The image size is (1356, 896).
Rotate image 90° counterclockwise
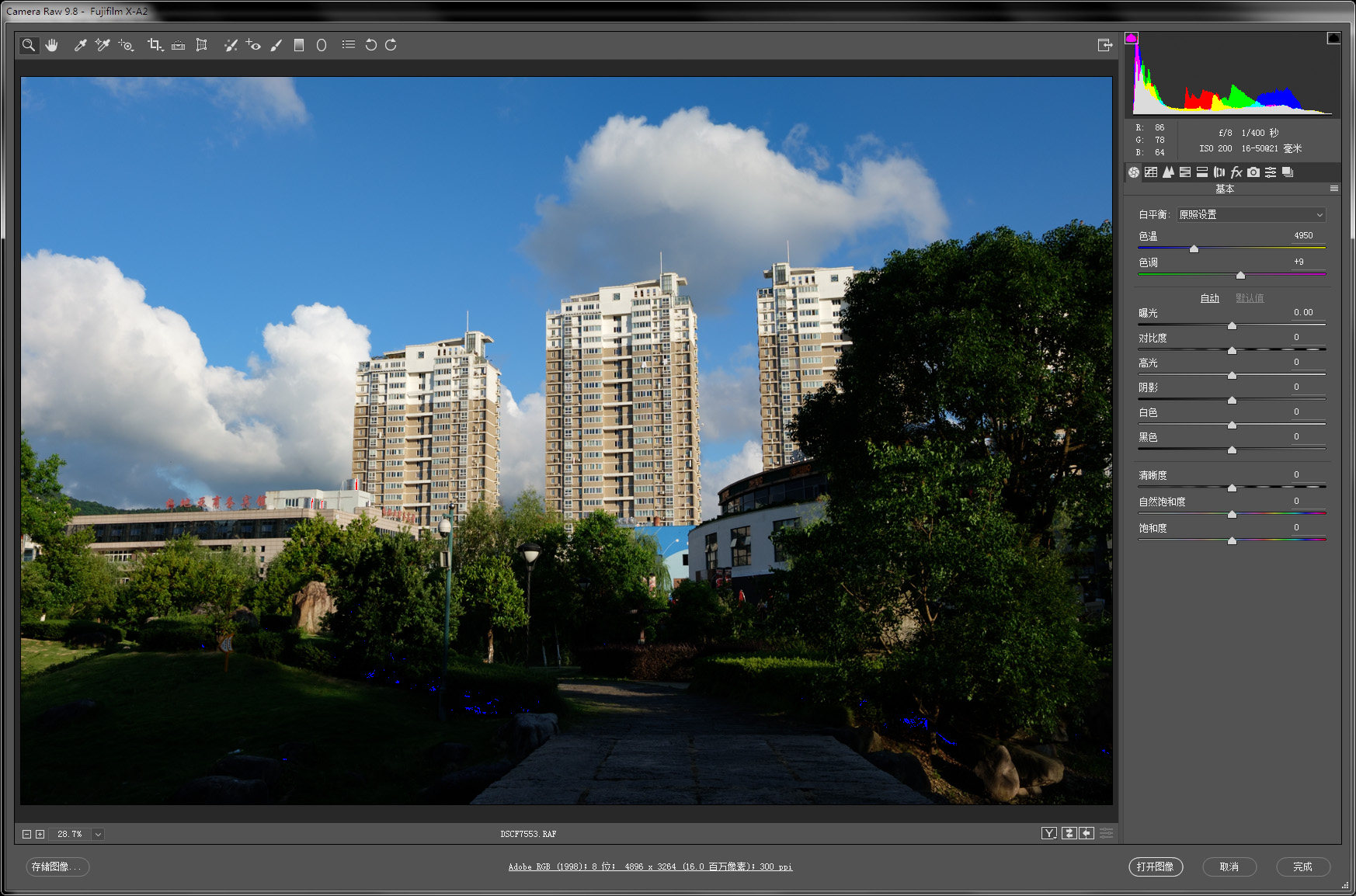pyautogui.click(x=371, y=45)
